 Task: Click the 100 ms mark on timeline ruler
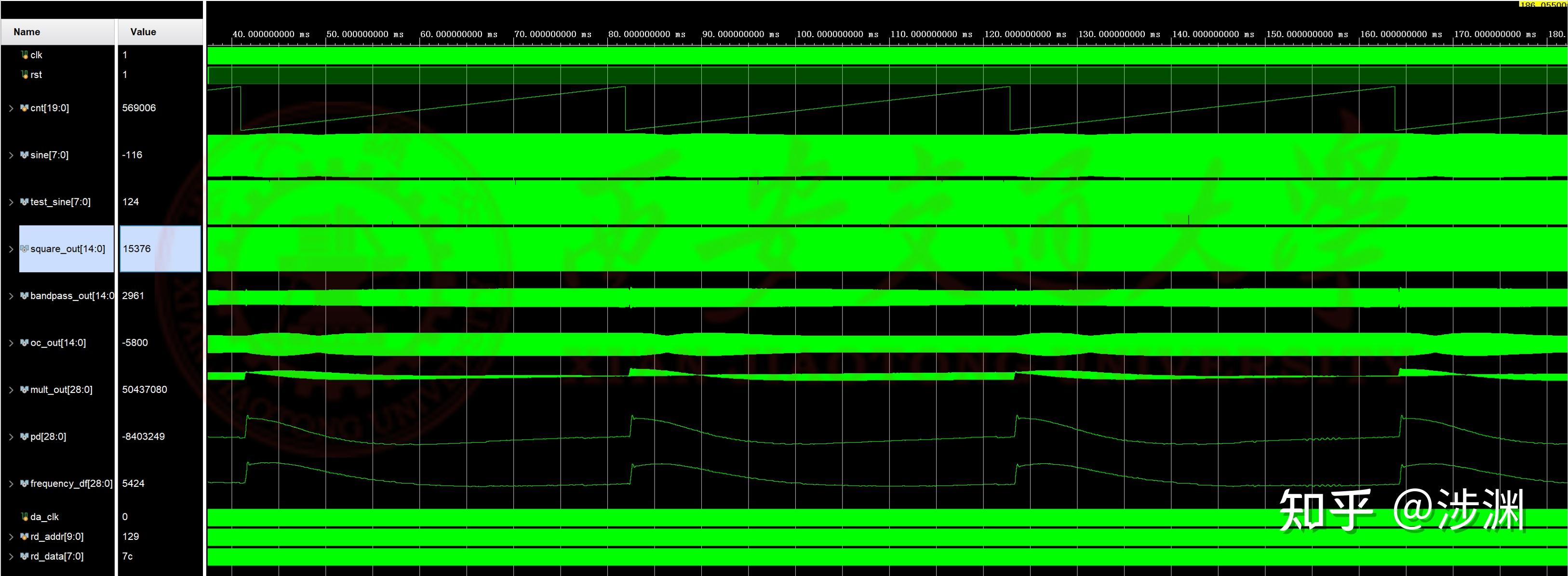click(838, 34)
